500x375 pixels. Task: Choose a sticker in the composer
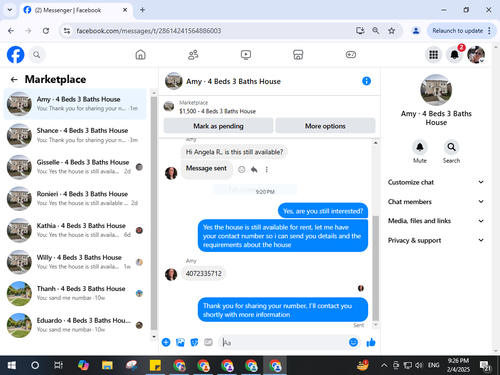click(x=194, y=342)
